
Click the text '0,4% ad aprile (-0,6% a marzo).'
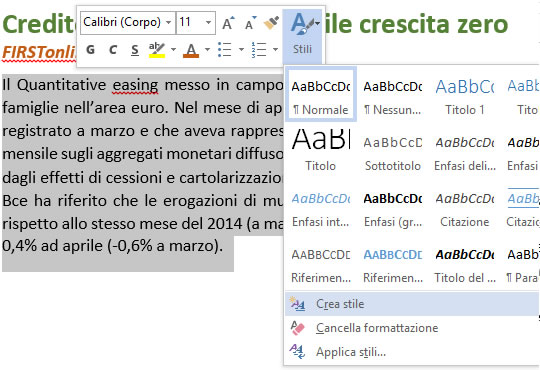[113, 246]
